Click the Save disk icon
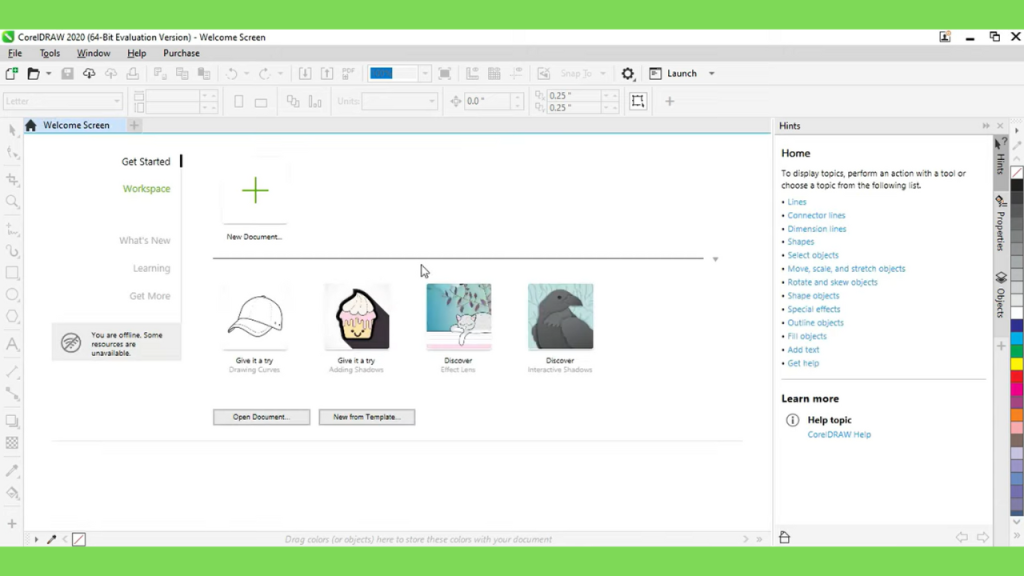Screen dimensions: 1024x576 [x=67, y=73]
